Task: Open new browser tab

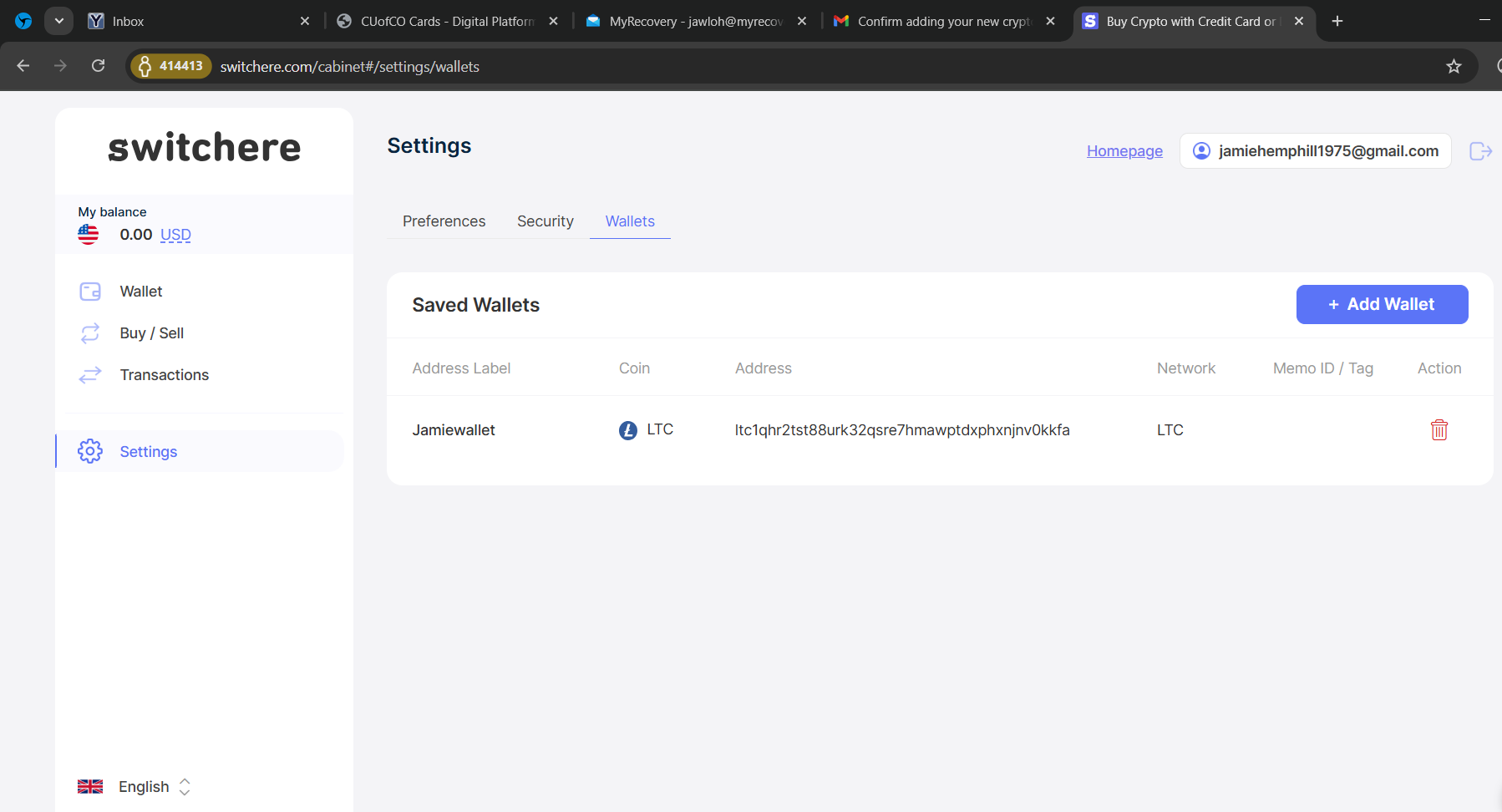Action: (1337, 21)
